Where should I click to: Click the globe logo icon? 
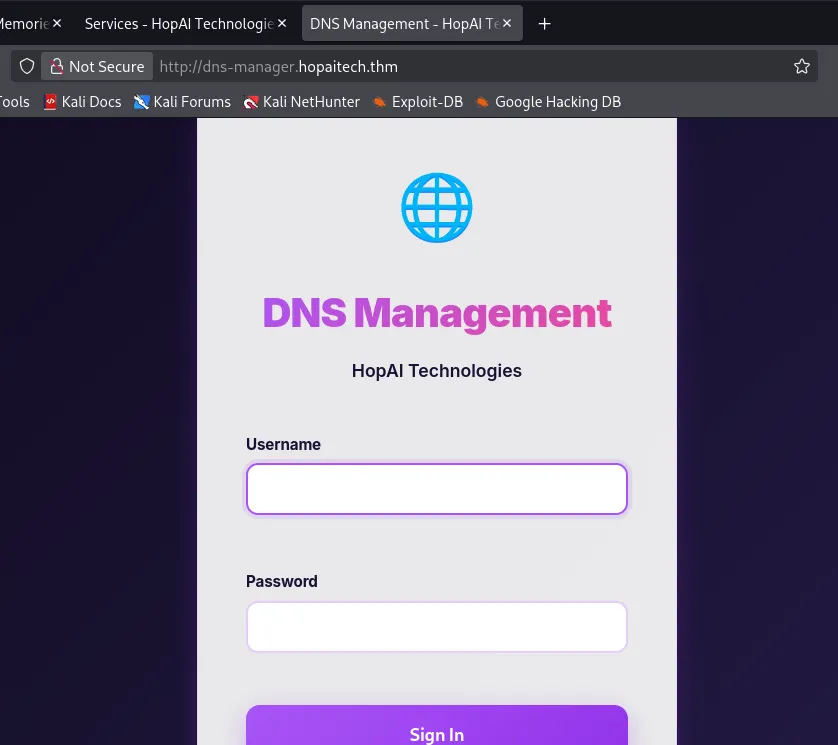(x=436, y=208)
